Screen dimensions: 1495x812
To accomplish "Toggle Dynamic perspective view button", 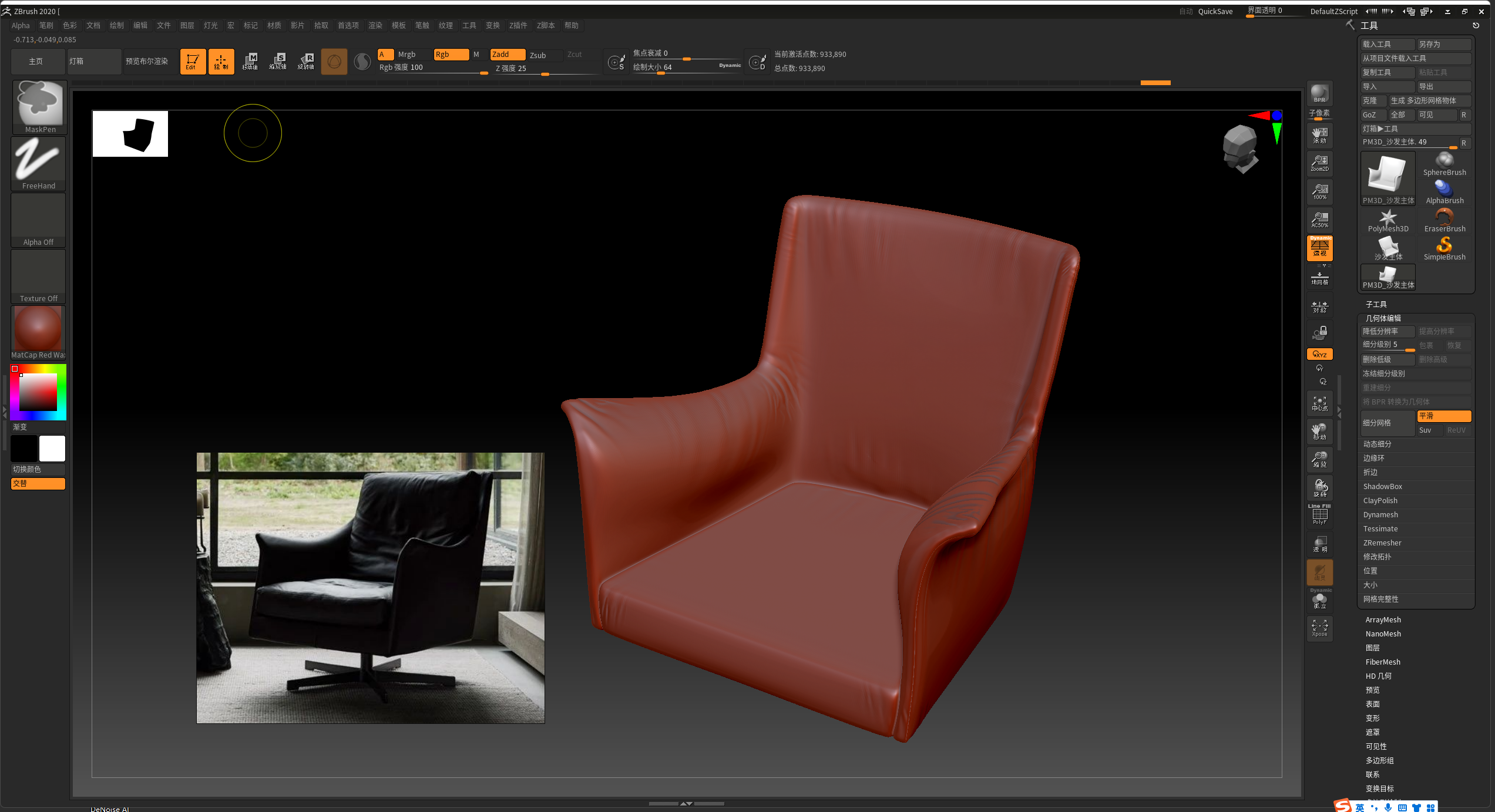I will (1319, 248).
